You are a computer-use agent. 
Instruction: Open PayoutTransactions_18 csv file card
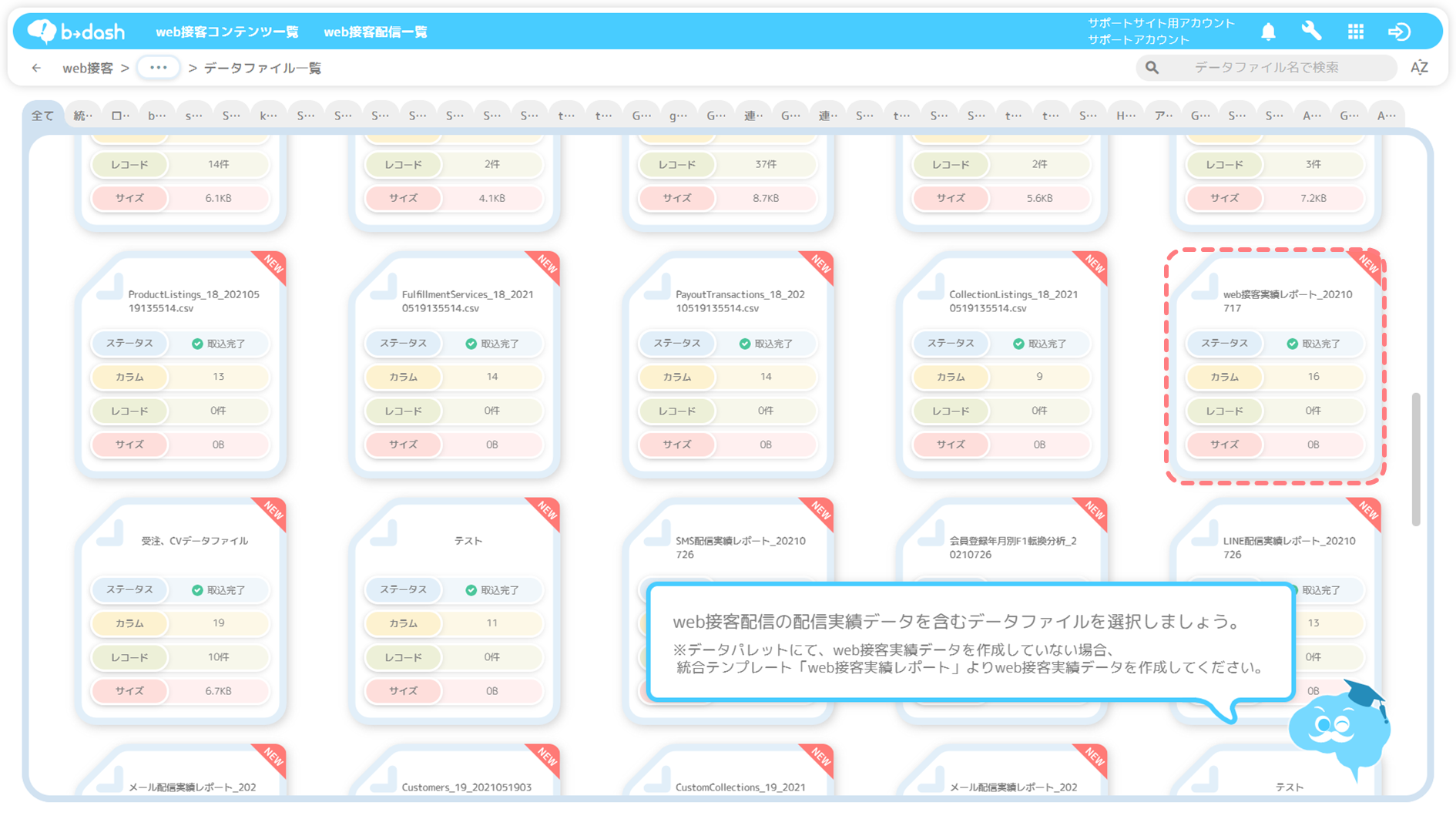tap(728, 366)
